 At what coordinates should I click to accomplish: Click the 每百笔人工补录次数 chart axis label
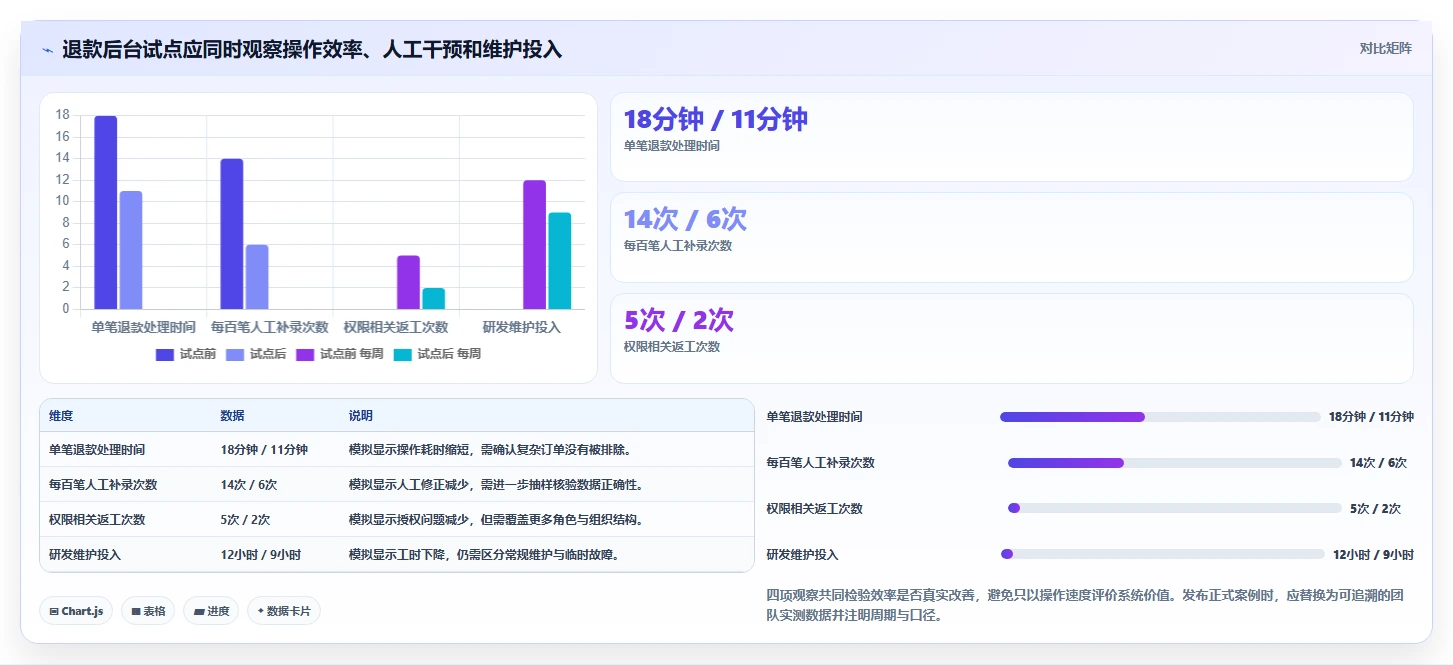click(x=270, y=327)
